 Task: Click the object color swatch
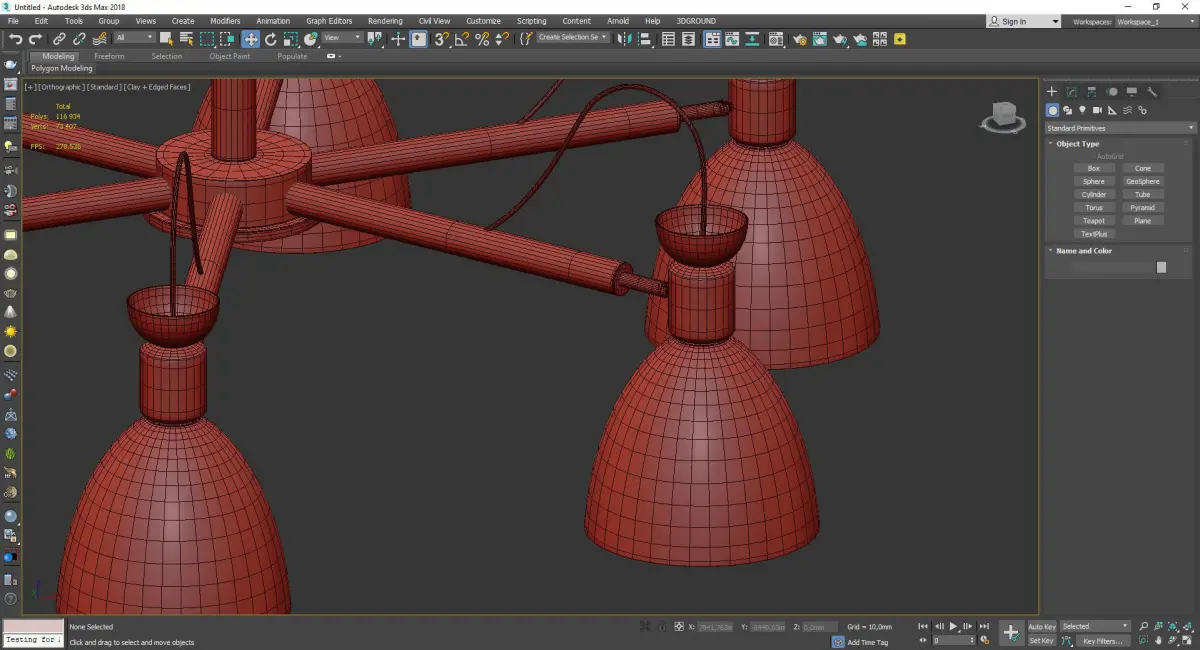(1161, 267)
